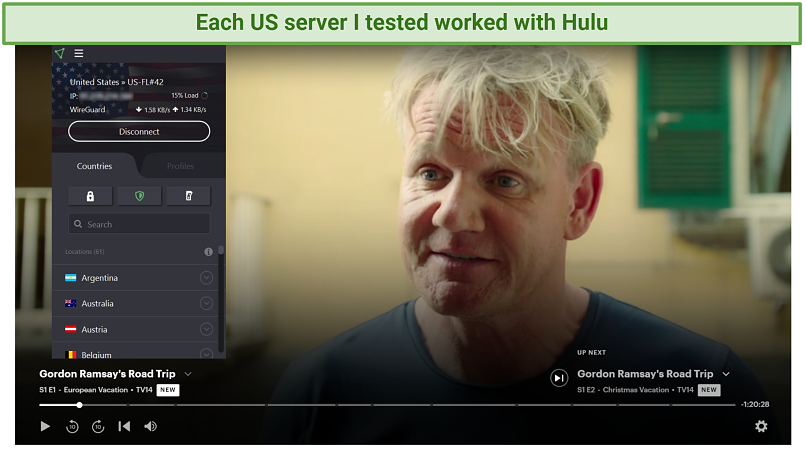This screenshot has width=806, height=453.
Task: Select Argentina country row
Action: [135, 278]
